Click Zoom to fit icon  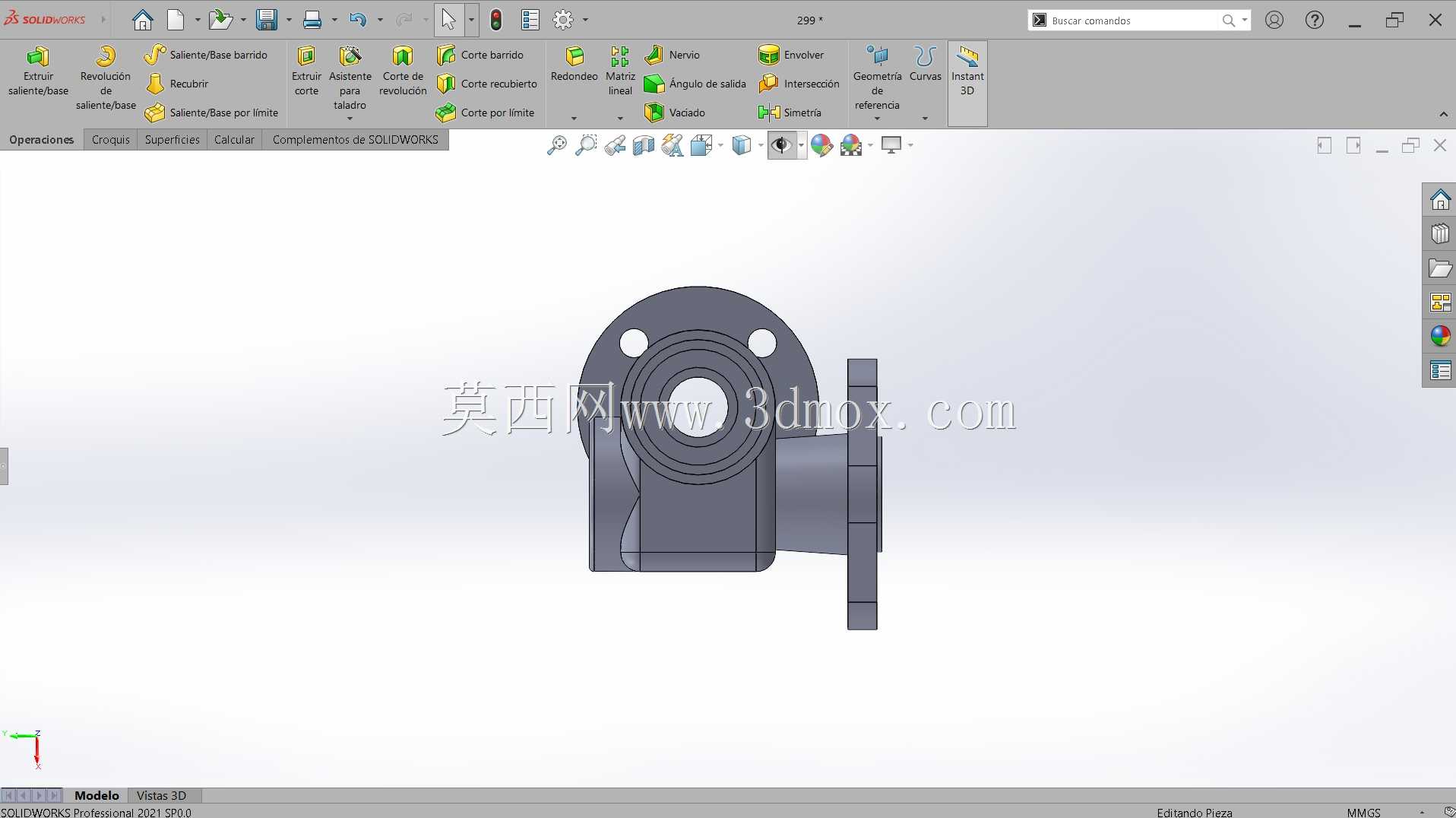point(557,145)
